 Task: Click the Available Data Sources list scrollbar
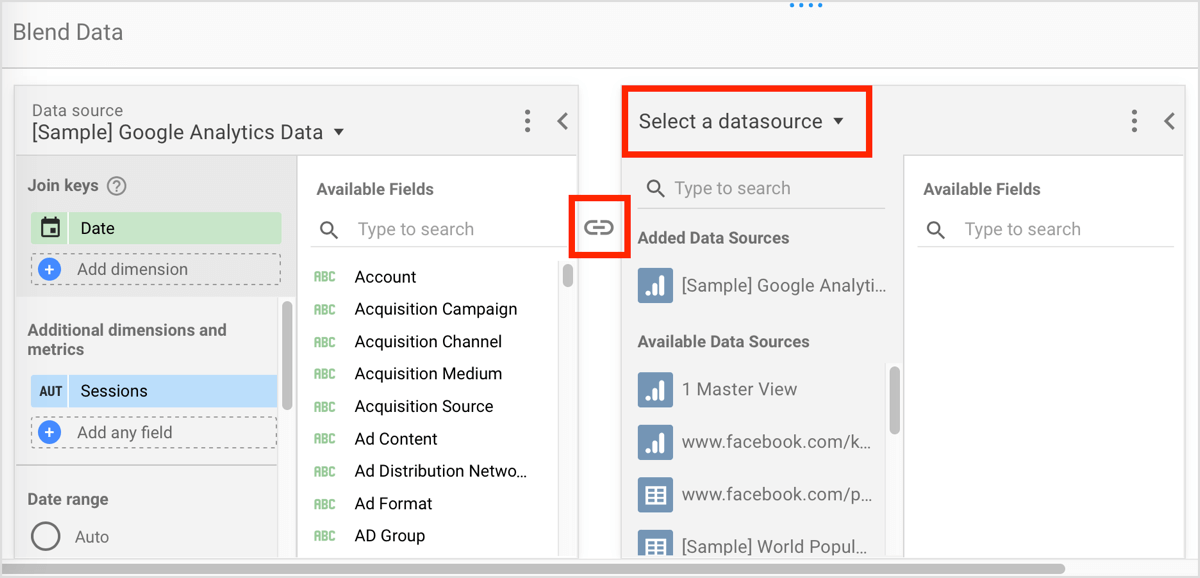point(894,399)
